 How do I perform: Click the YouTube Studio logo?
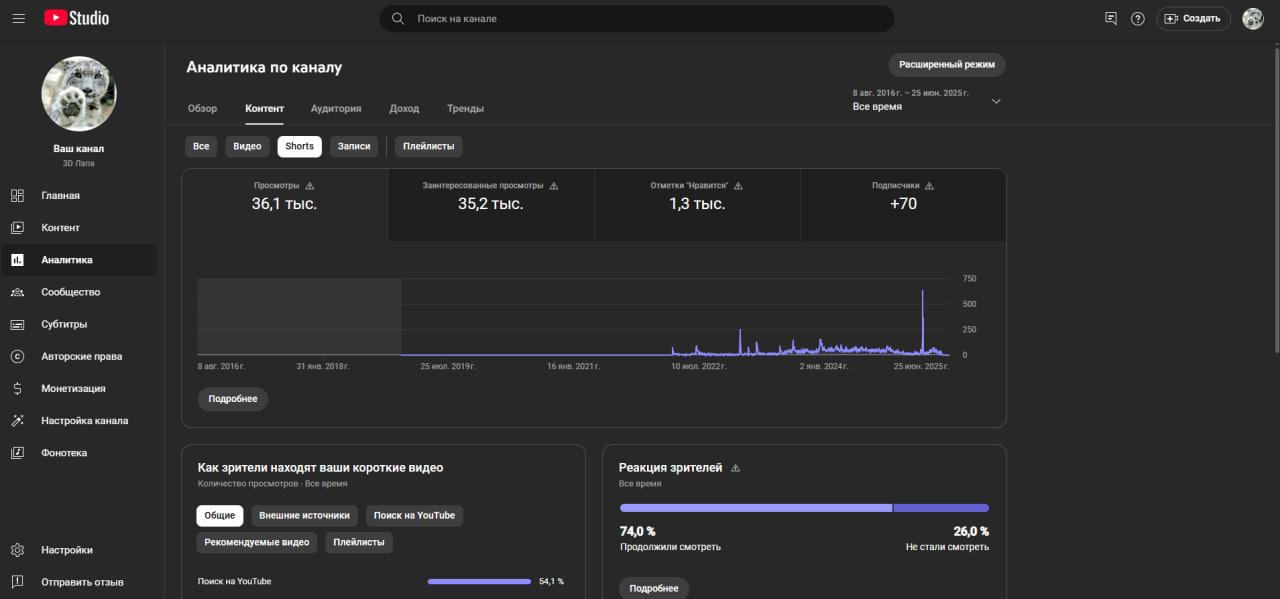[x=77, y=18]
